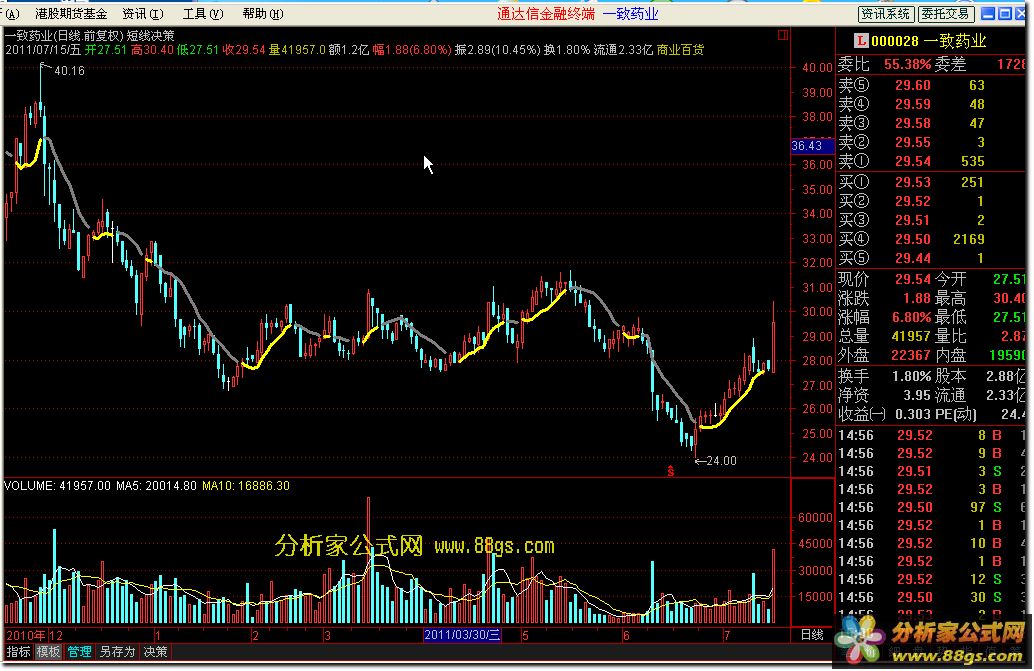
Task: Select the 2011/03/30/三 date marker
Action: [462, 635]
